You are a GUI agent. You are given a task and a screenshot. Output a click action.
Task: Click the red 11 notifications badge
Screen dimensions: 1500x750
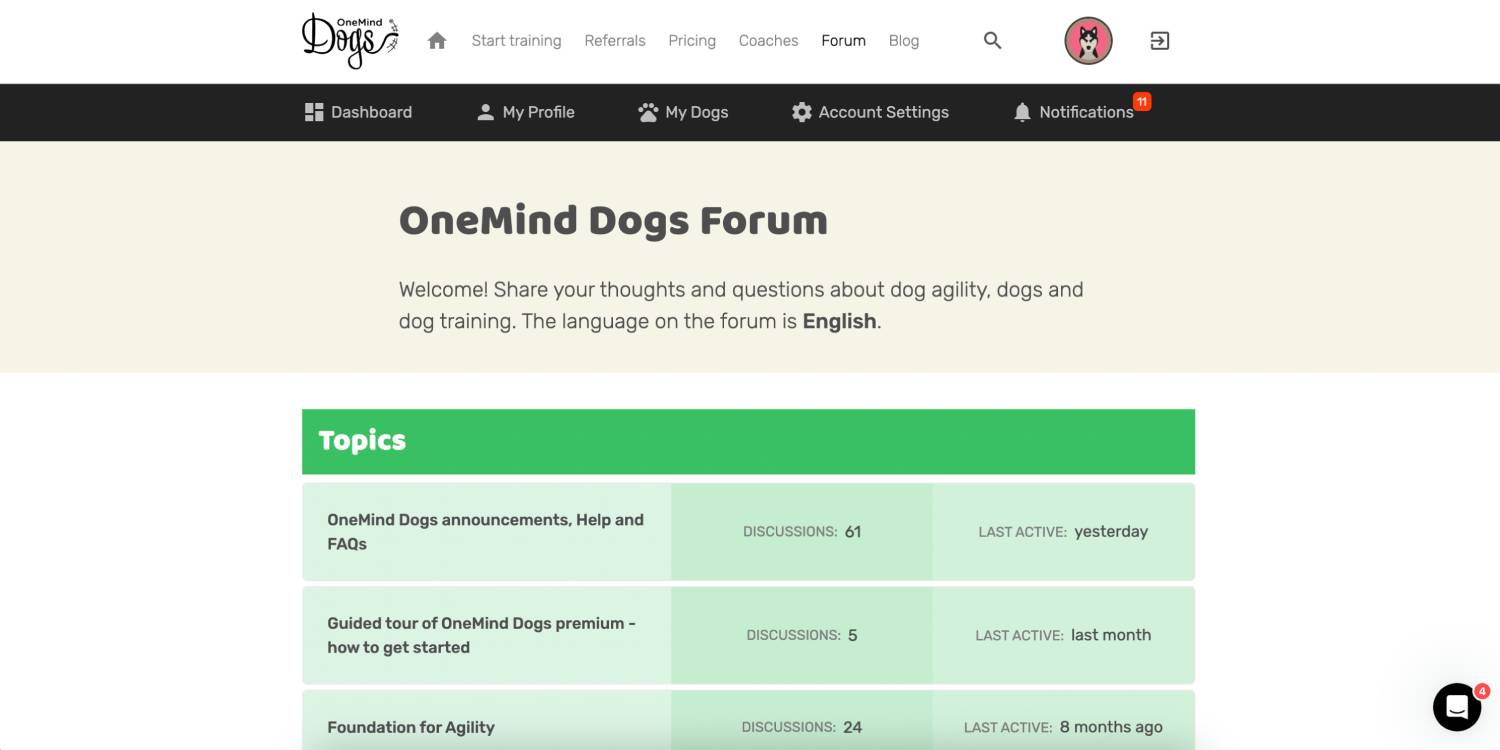(1142, 101)
